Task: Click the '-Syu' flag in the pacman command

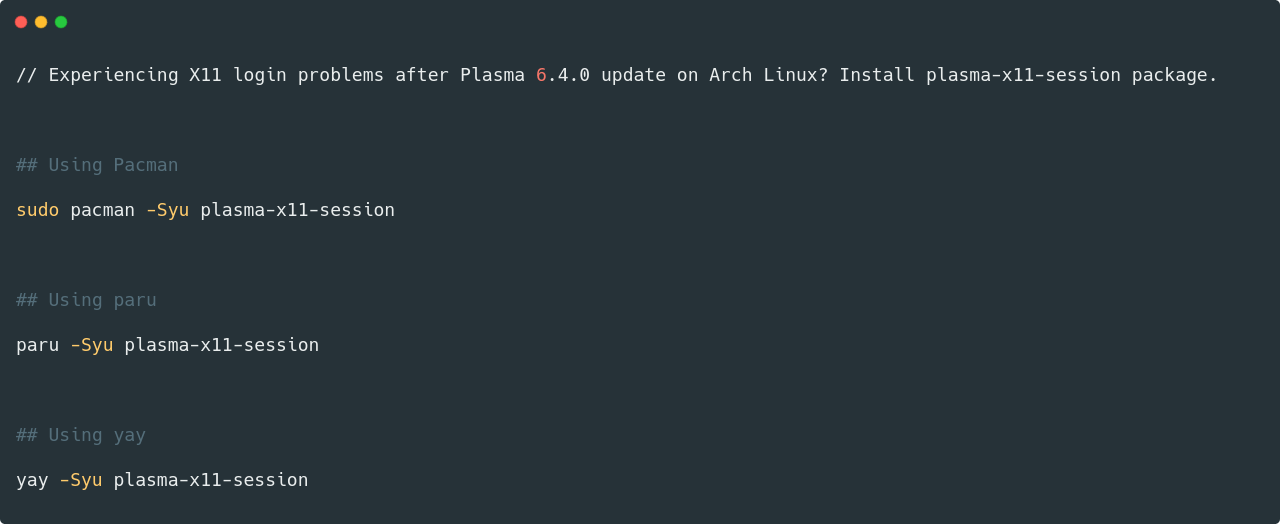Action: click(x=167, y=210)
